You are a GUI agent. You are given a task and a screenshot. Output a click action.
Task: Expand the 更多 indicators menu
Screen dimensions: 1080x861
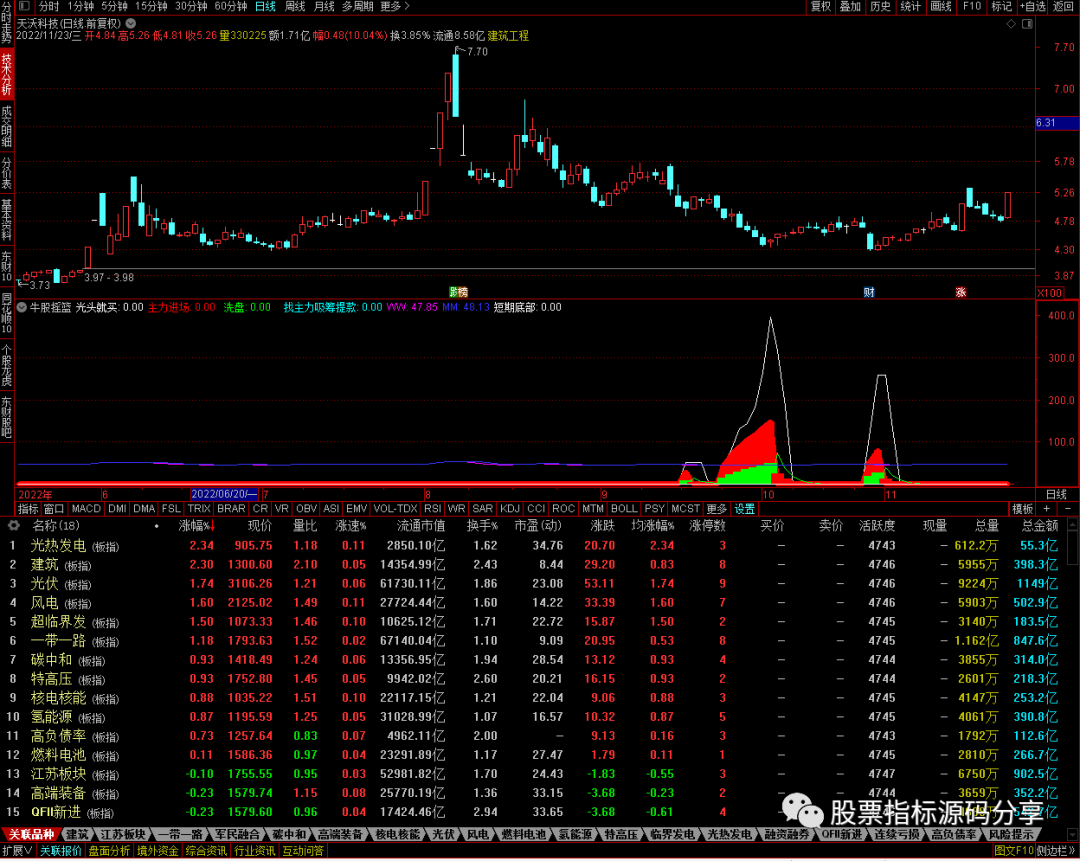pyautogui.click(x=716, y=508)
